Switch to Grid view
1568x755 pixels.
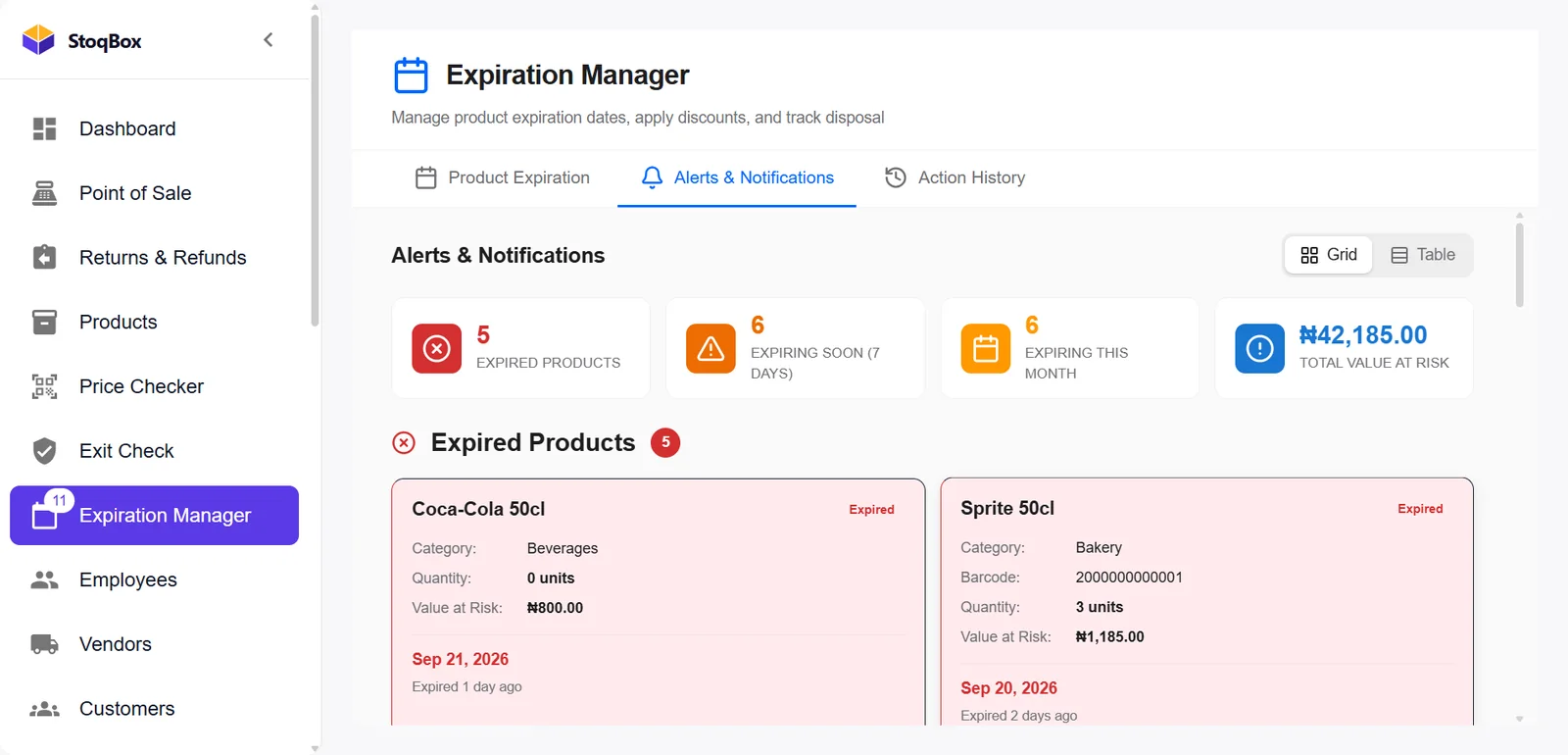coord(1329,255)
